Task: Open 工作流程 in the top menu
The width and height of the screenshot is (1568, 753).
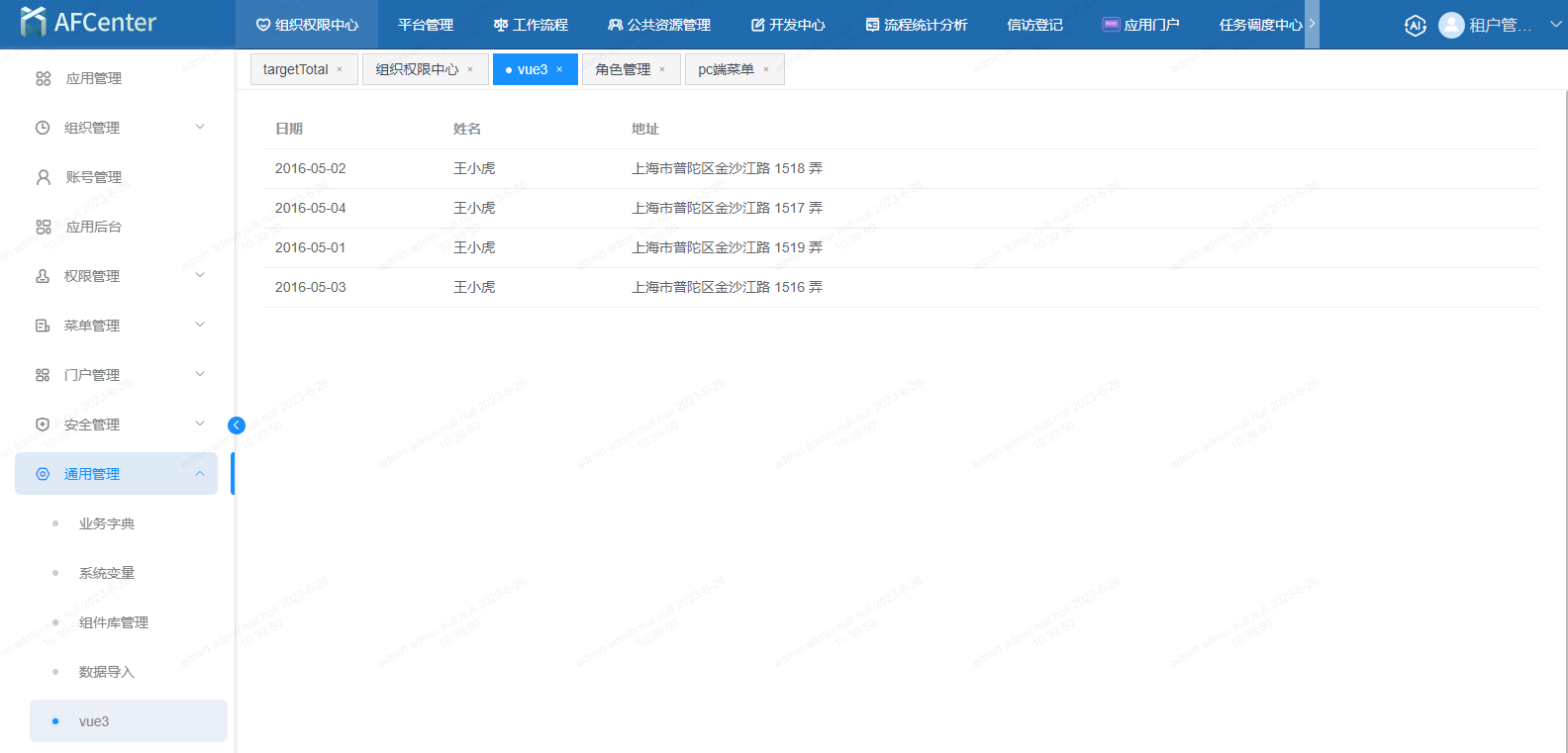Action: pyautogui.click(x=531, y=25)
